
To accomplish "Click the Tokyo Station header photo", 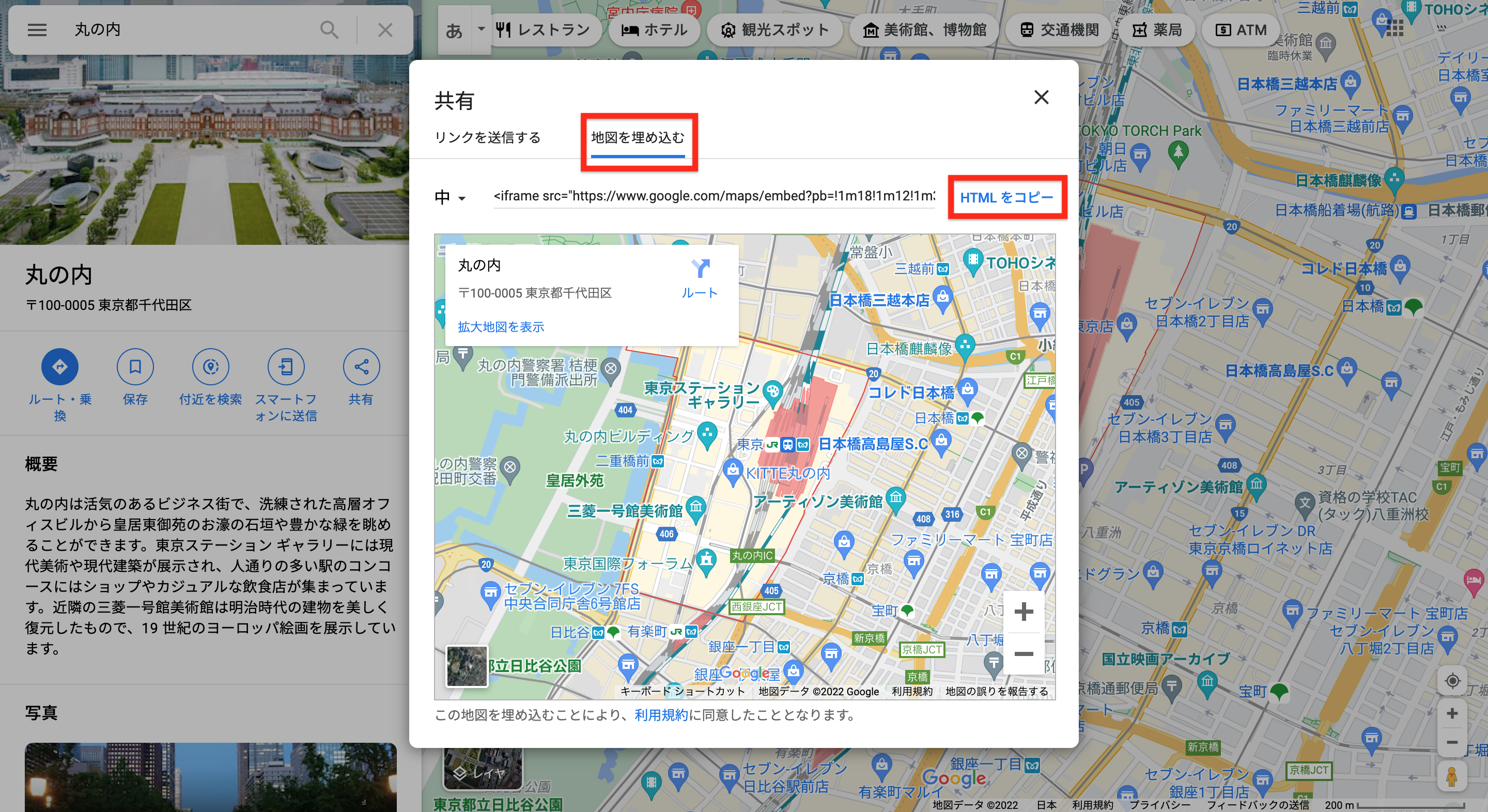I will (x=205, y=150).
